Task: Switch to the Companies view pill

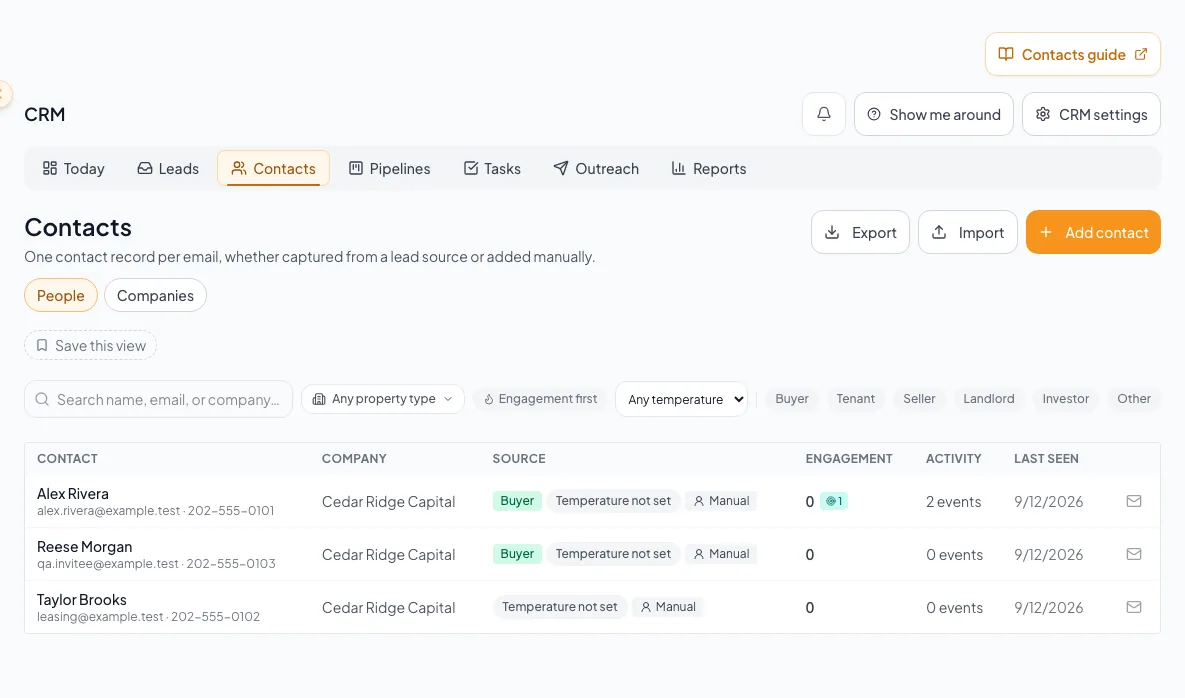Action: (155, 295)
